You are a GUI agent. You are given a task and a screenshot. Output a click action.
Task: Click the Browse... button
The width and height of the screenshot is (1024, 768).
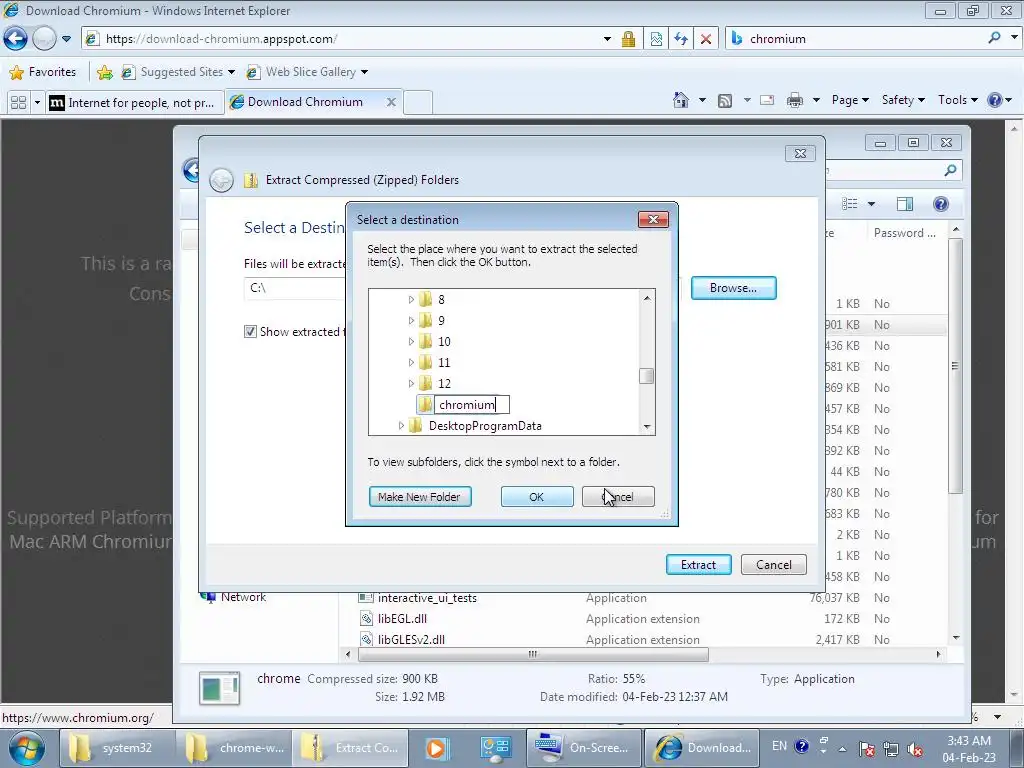[733, 288]
